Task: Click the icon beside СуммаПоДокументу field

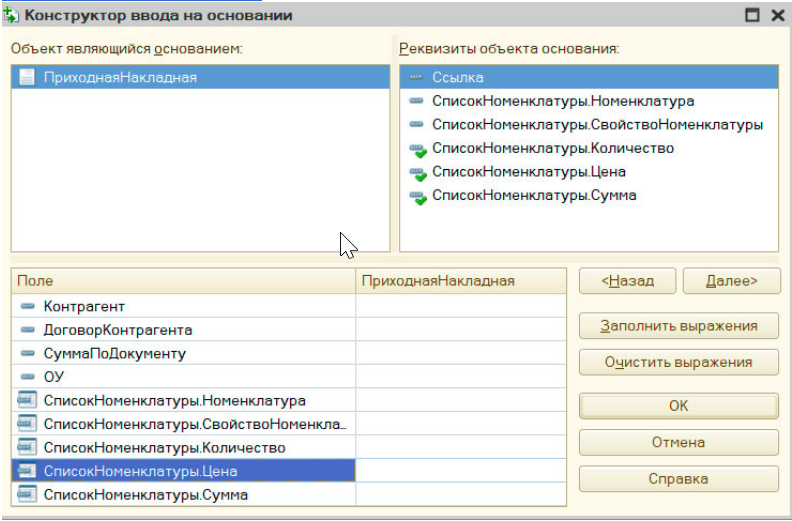Action: (28, 353)
